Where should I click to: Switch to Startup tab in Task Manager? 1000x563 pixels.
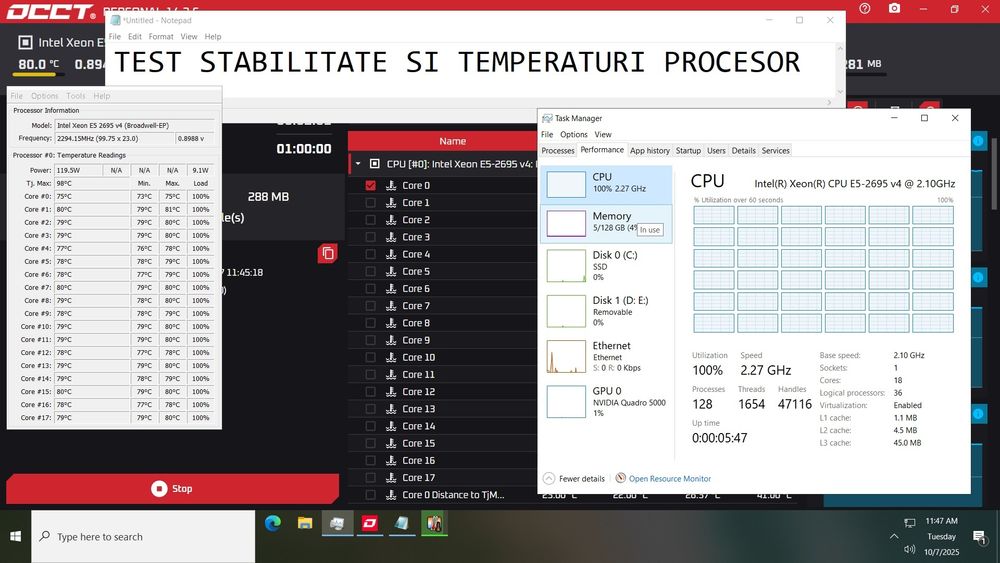[x=688, y=150]
